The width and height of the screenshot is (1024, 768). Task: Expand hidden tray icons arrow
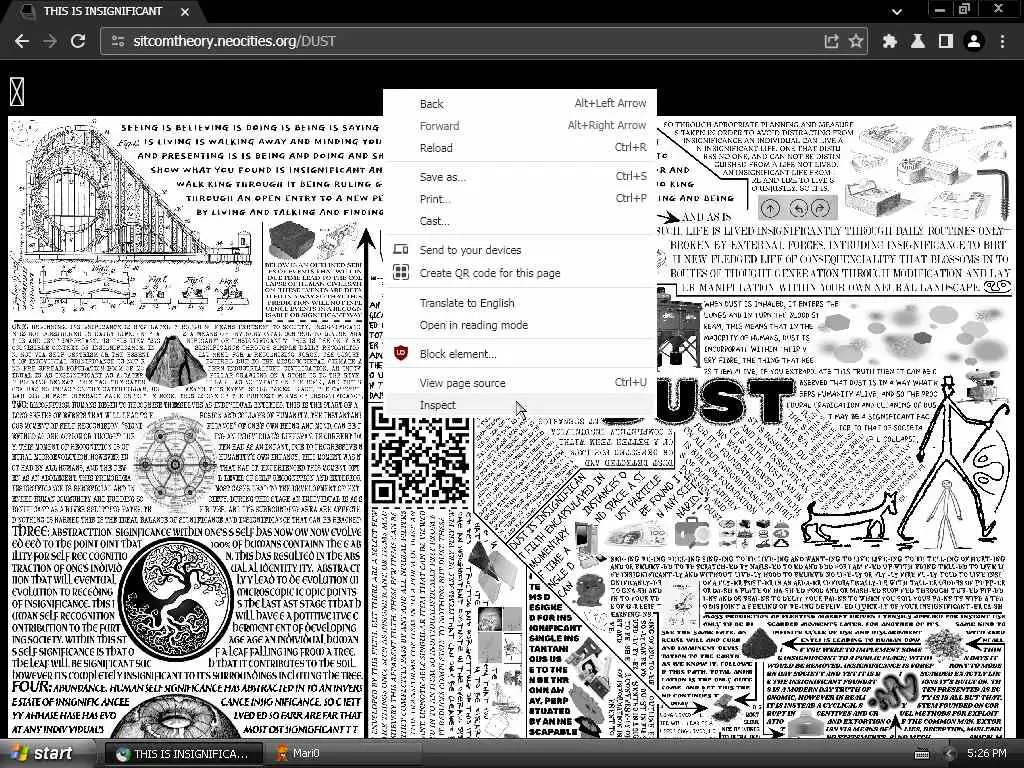click(949, 754)
